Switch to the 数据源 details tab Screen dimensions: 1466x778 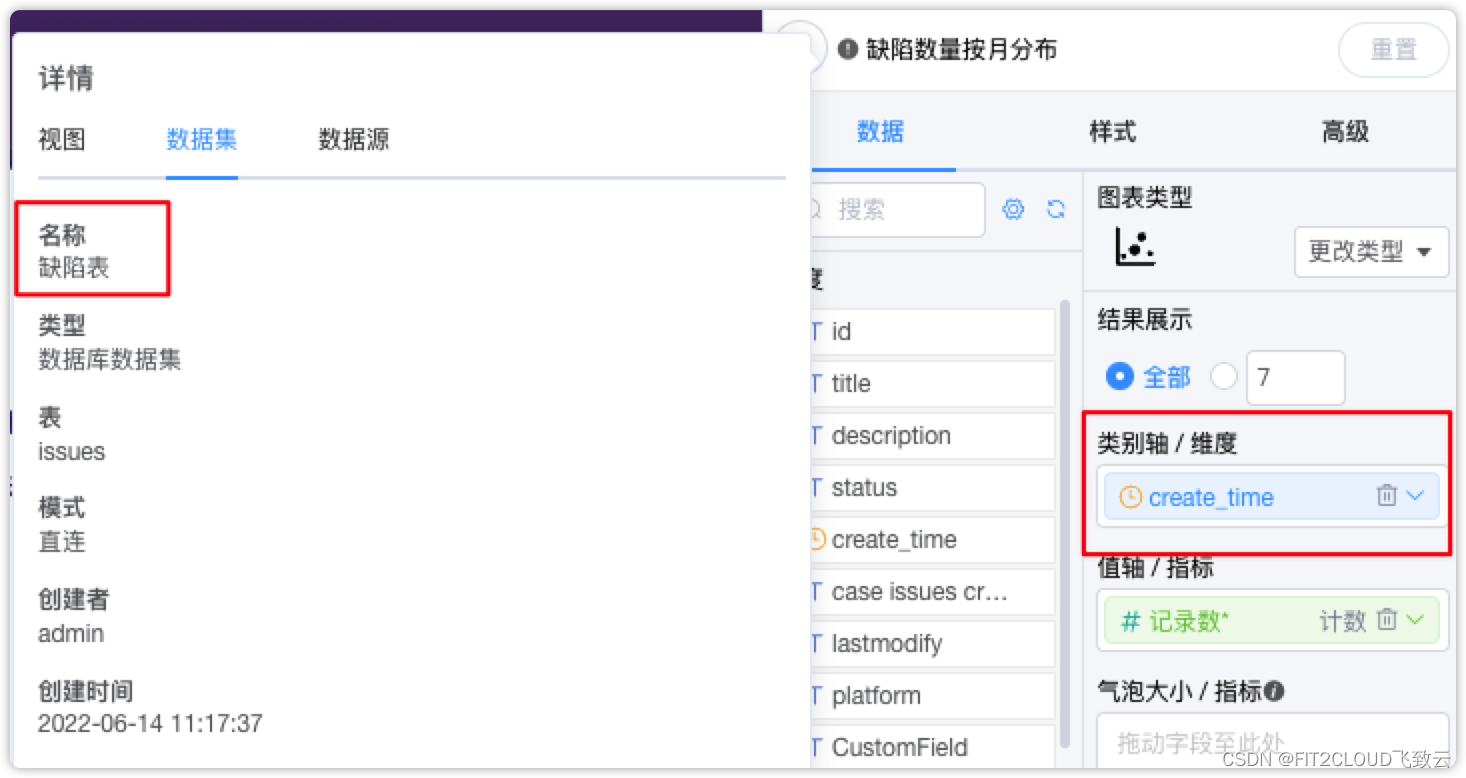(354, 139)
